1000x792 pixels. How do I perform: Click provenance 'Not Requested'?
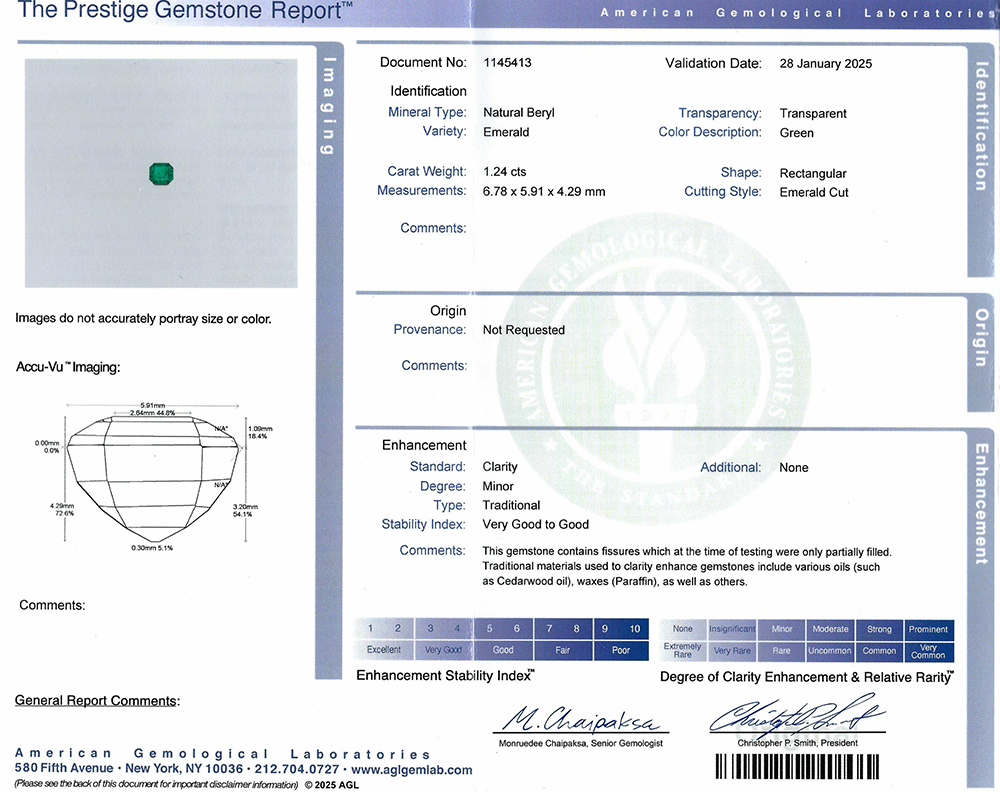[x=524, y=330]
